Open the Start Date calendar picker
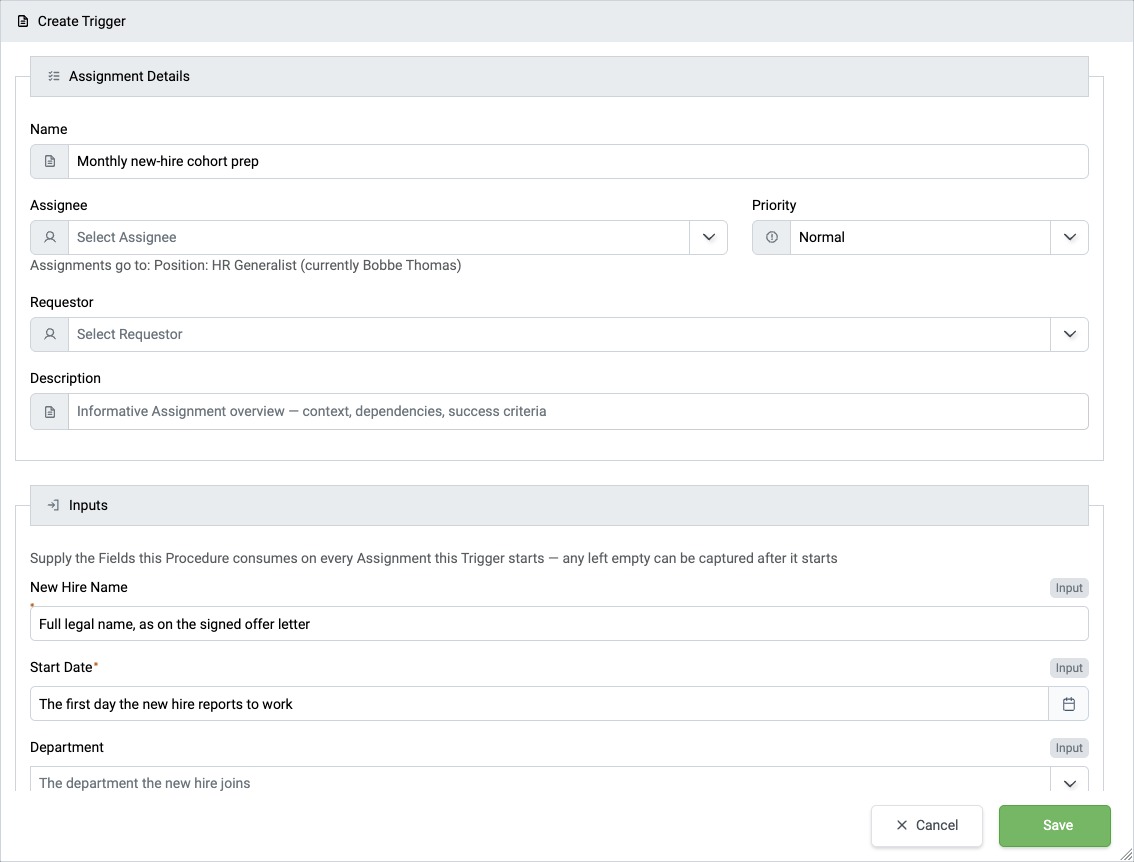The image size is (1134, 862). (1068, 704)
